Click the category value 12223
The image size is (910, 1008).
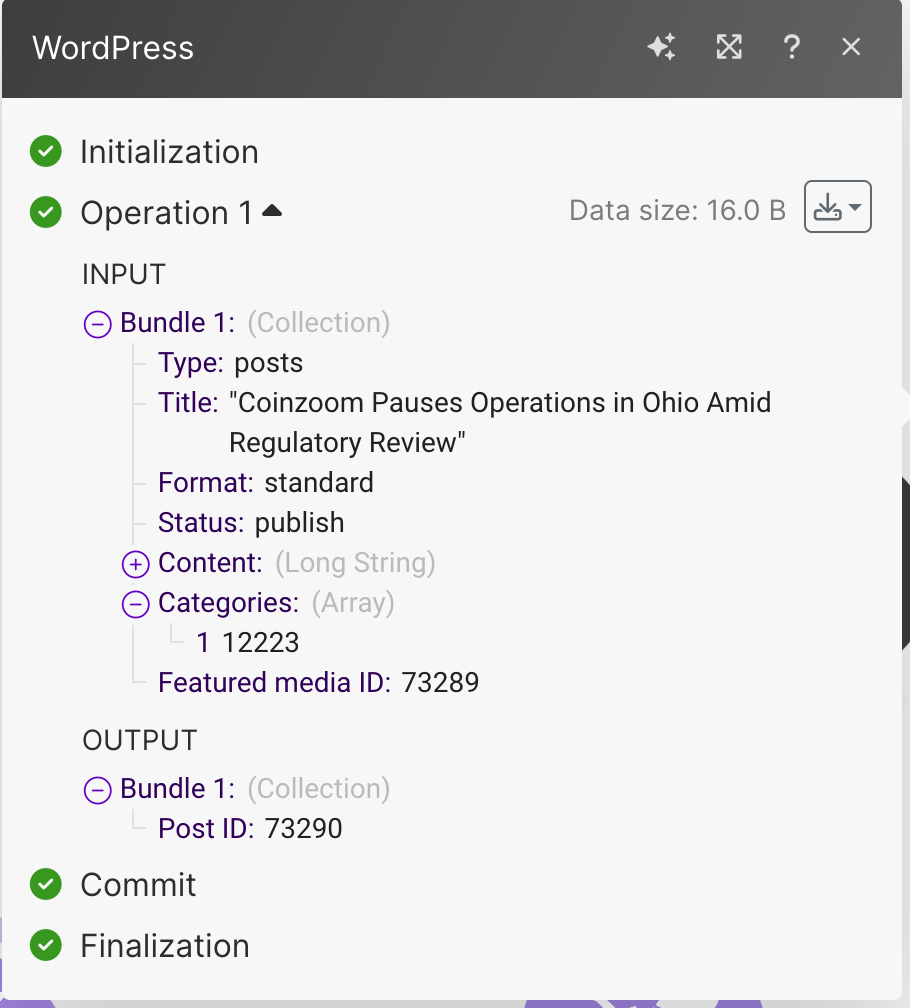point(261,643)
